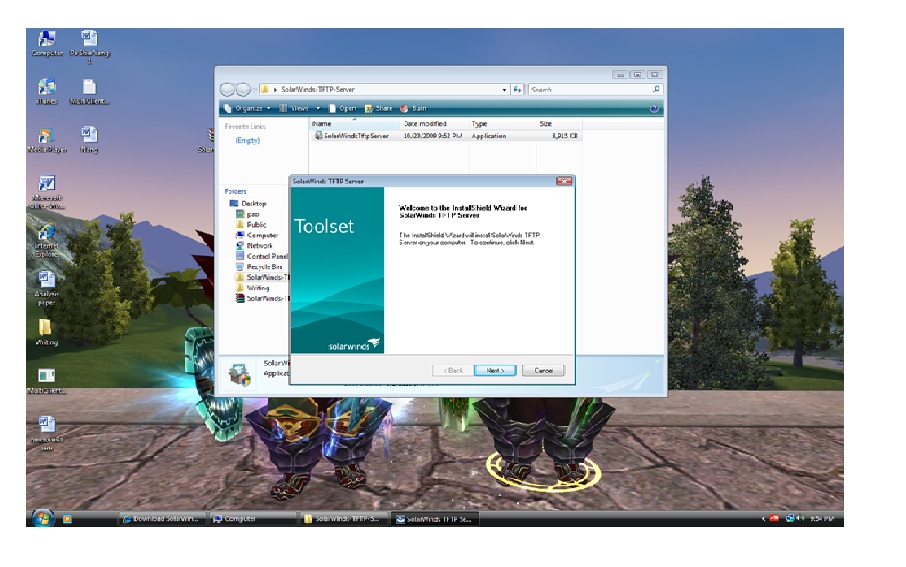
Task: Expand the Views dropdown arrow
Action: tap(318, 109)
